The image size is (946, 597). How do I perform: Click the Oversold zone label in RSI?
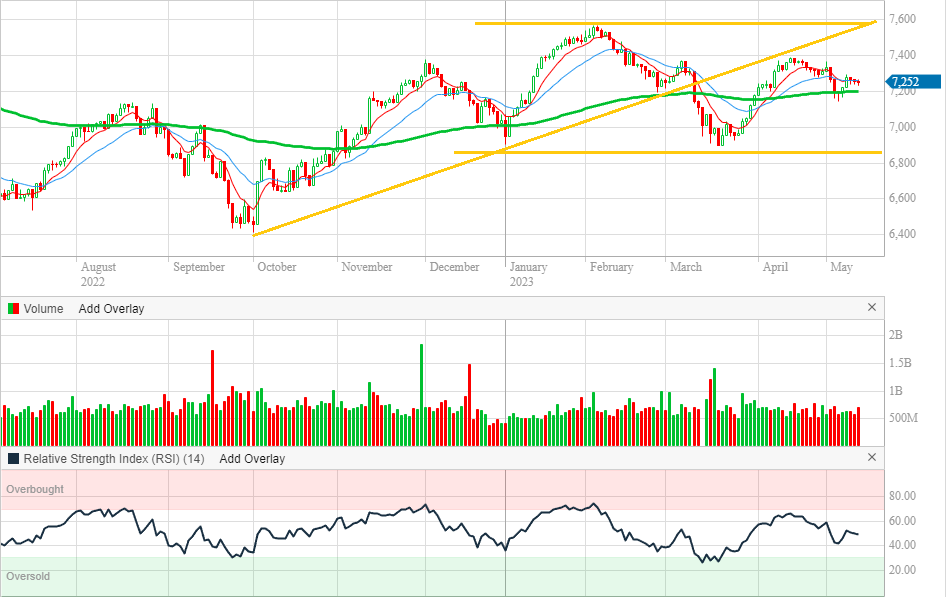coord(28,577)
